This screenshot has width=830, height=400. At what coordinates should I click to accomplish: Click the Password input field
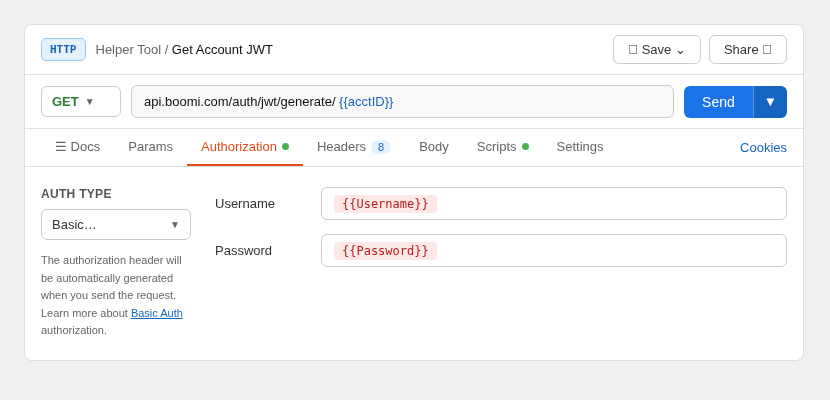pyautogui.click(x=554, y=251)
